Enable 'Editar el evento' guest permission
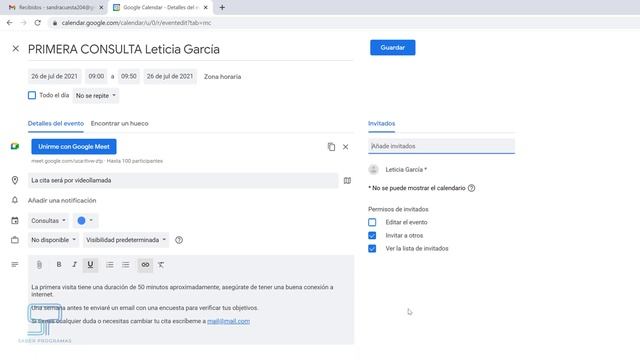Screen dimensions: 640x360 pyautogui.click(x=372, y=222)
